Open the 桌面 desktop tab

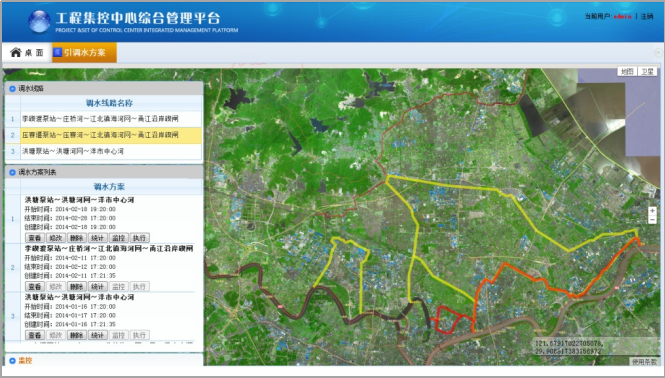pos(27,52)
